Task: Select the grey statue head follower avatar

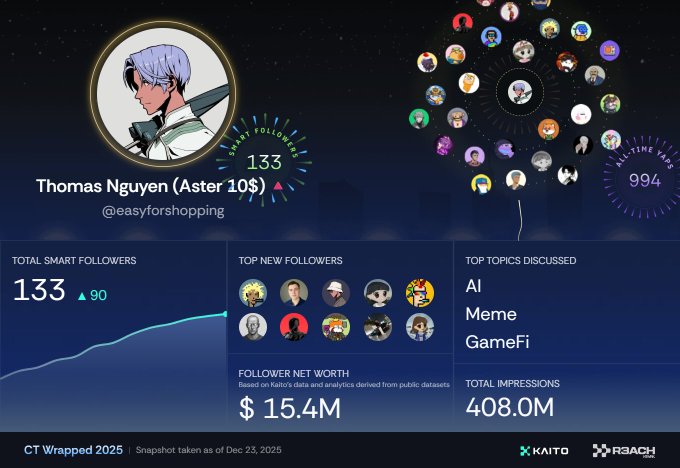Action: click(253, 327)
